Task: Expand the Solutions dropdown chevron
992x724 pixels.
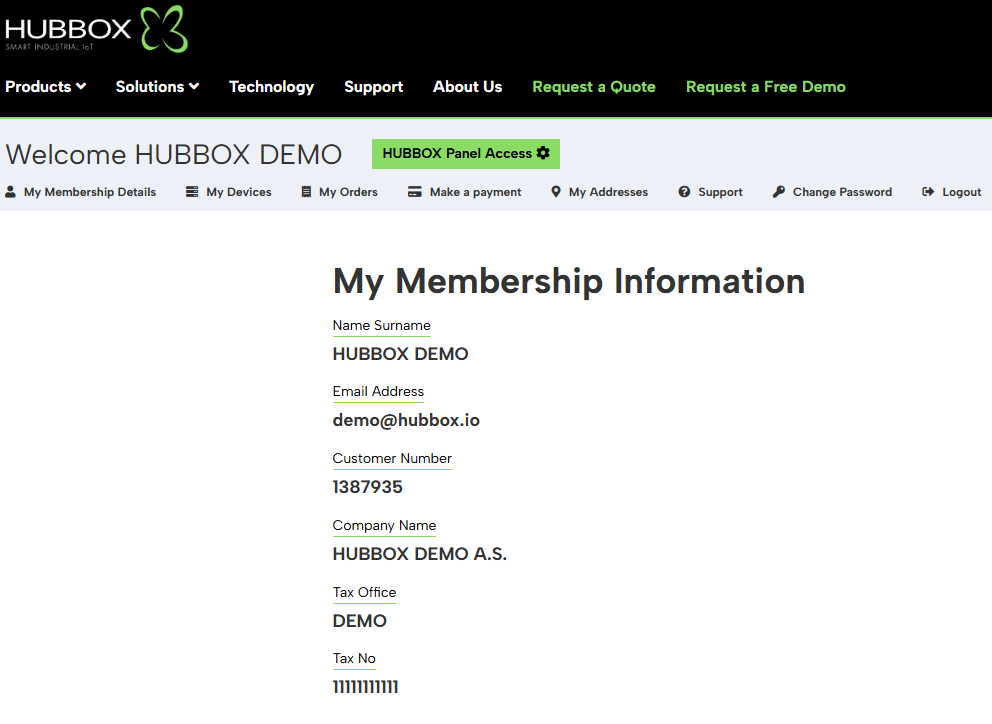Action: pos(194,86)
